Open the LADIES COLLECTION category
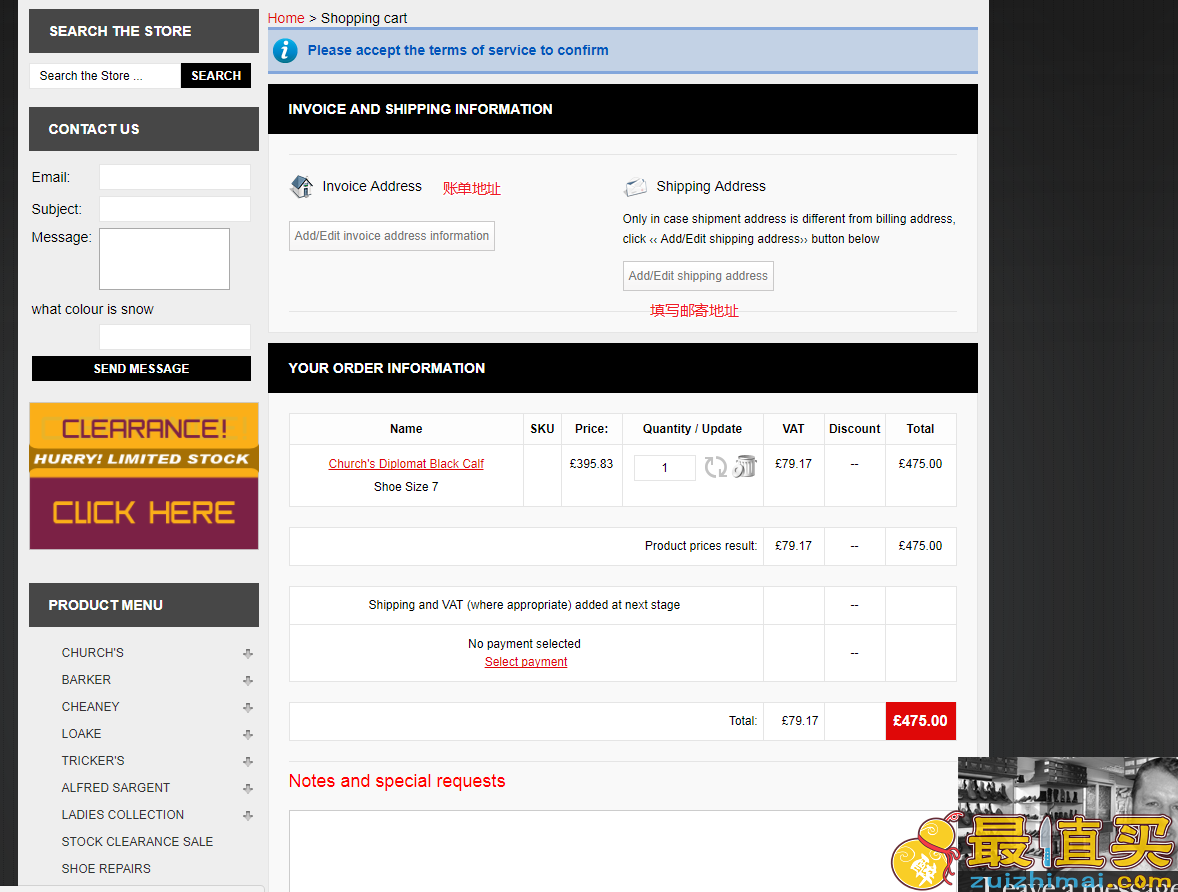The width and height of the screenshot is (1178, 892). 122,815
